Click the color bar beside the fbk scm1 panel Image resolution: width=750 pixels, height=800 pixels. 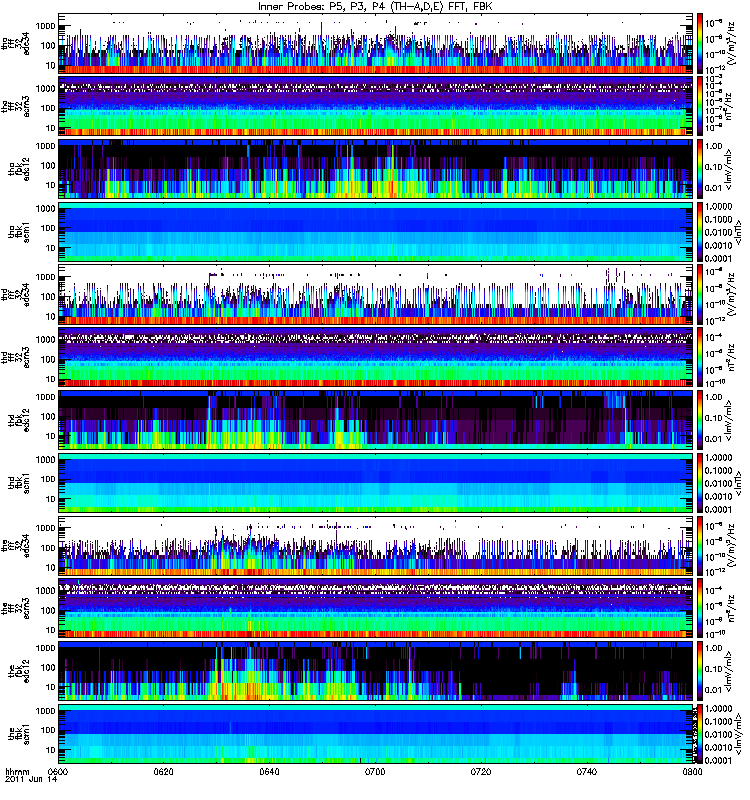coord(700,734)
